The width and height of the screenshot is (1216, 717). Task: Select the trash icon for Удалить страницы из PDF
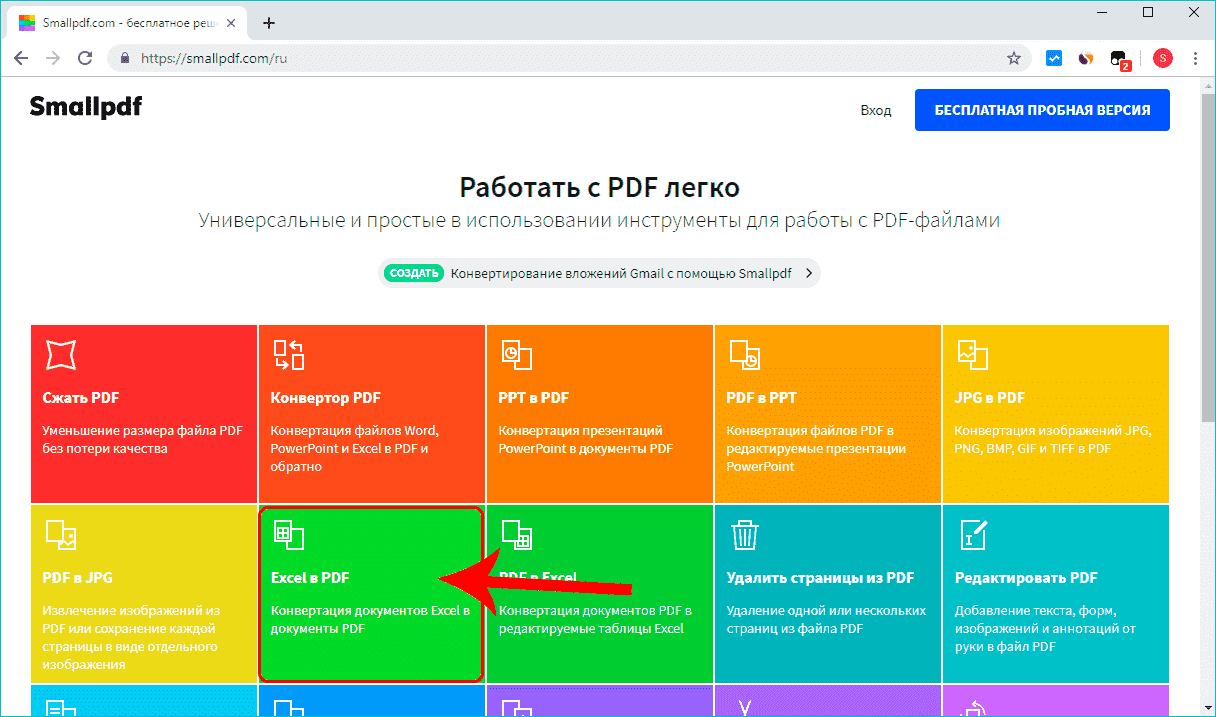(x=745, y=533)
